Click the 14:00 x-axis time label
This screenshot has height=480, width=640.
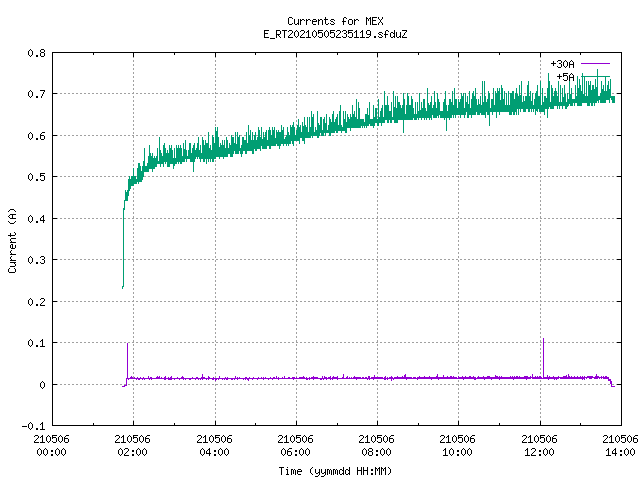point(620,452)
